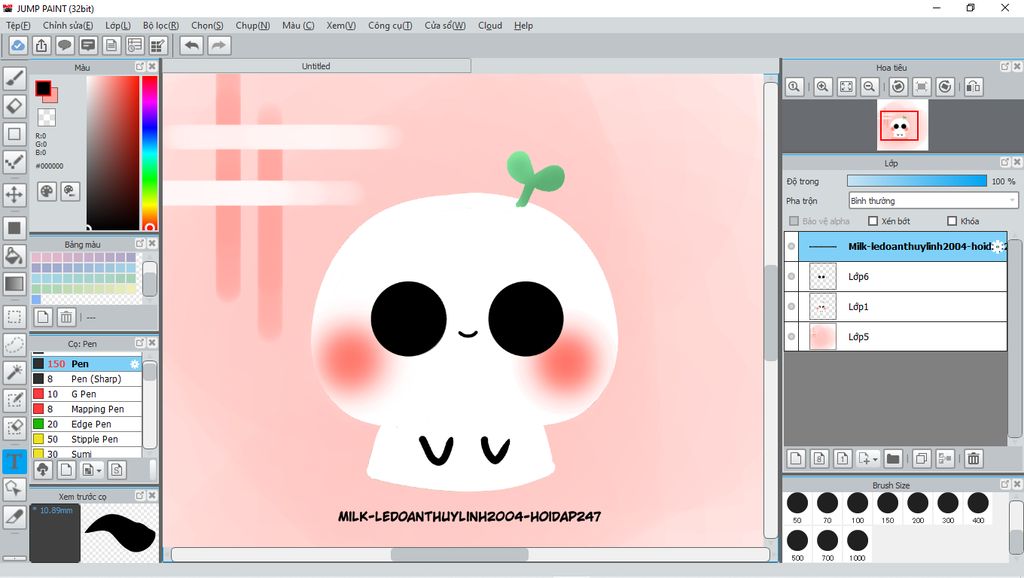Choose brush size 150 preset

(888, 509)
